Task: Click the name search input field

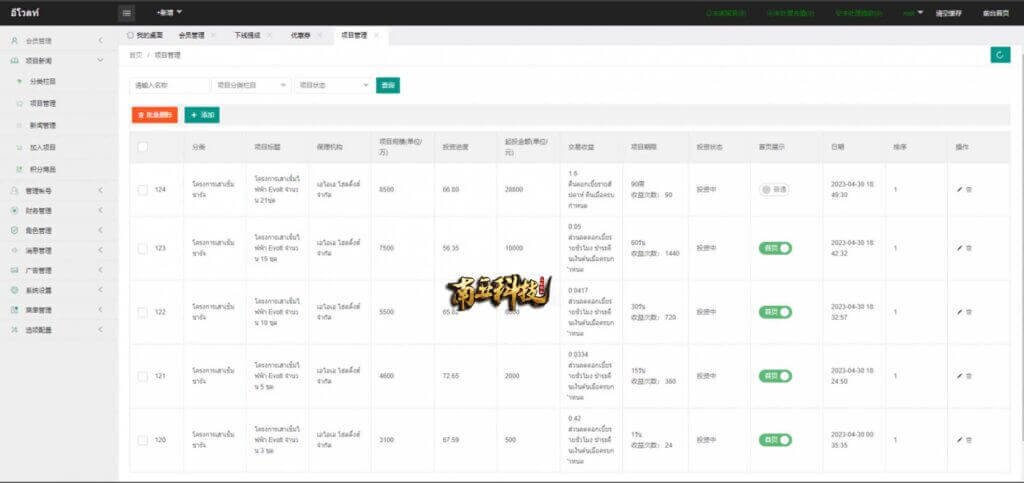Action: (169, 86)
